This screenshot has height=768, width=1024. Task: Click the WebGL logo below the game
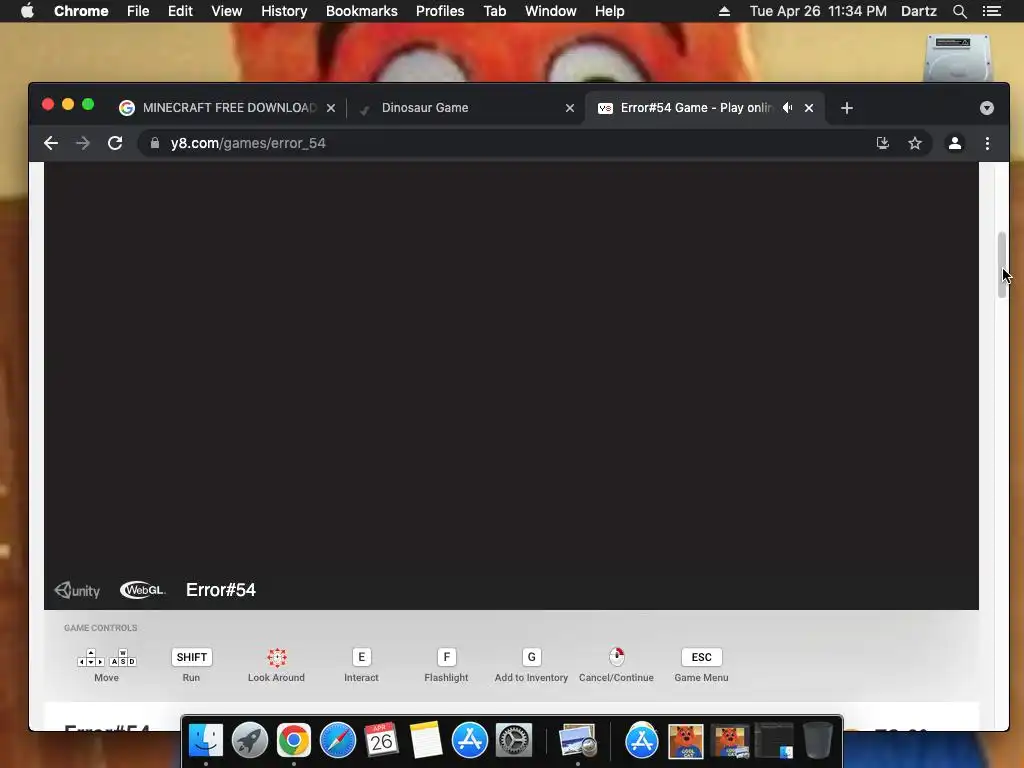(x=142, y=590)
